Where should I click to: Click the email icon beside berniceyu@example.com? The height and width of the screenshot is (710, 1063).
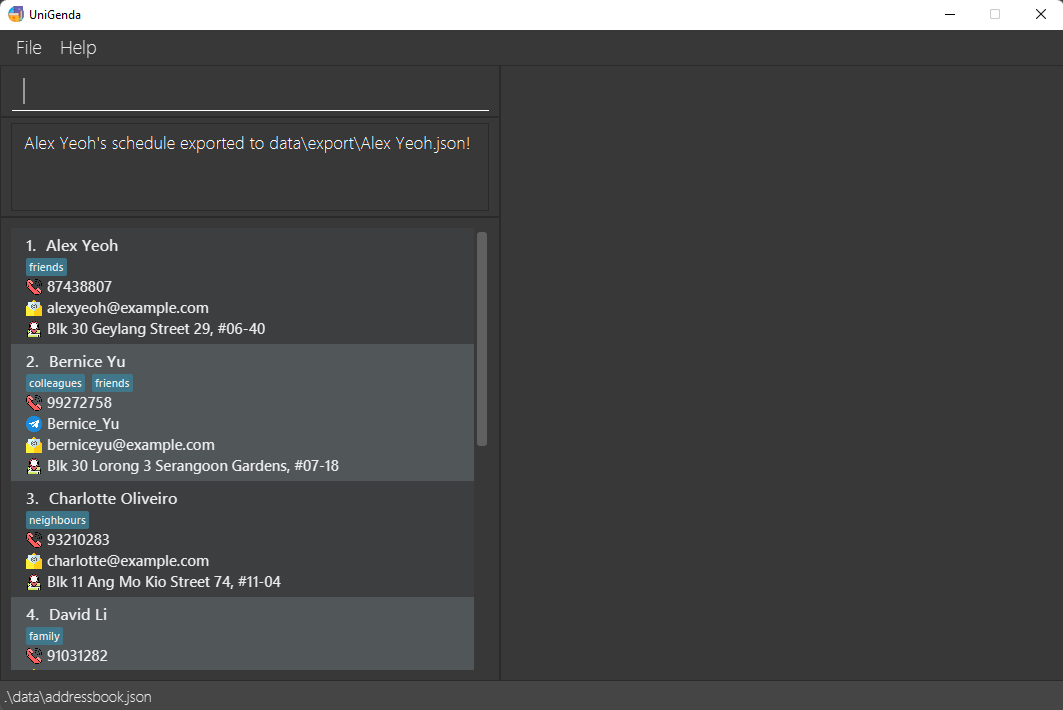tap(34, 445)
